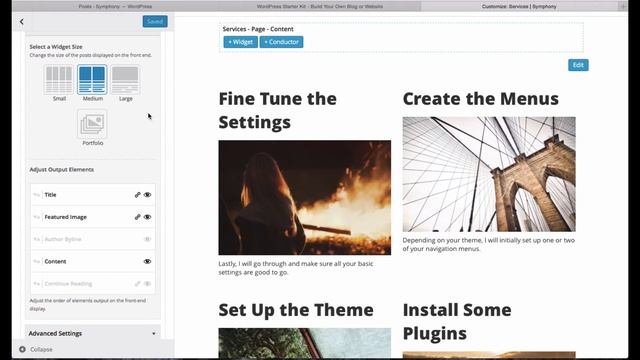The width and height of the screenshot is (640, 360).
Task: Click the + Conductor button
Action: 282,42
